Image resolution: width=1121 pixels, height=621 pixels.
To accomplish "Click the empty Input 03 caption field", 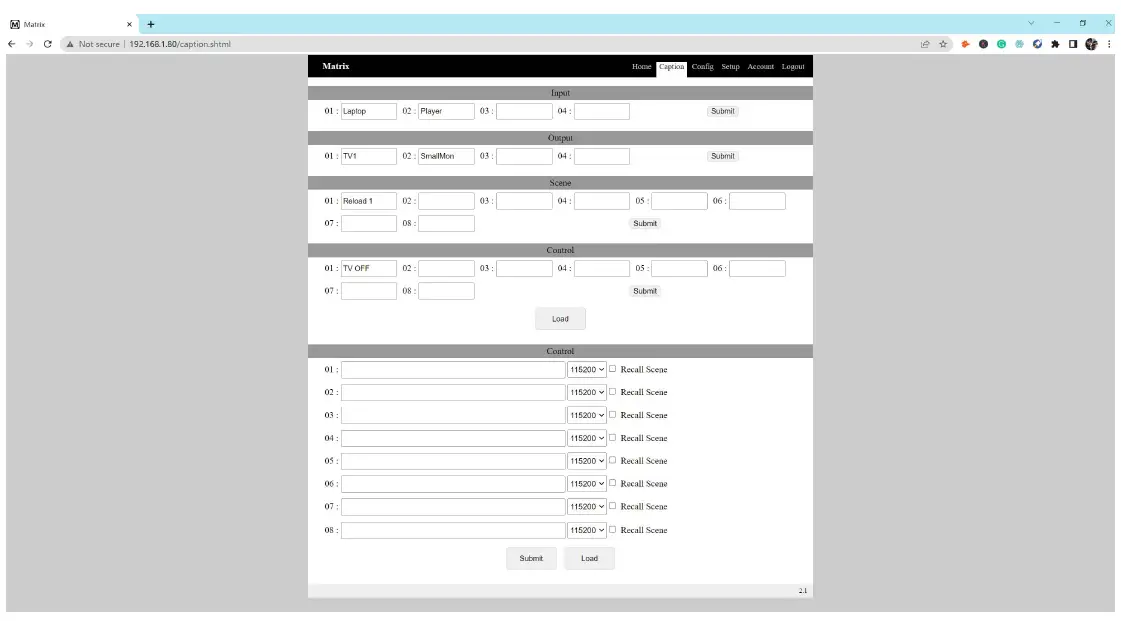I will click(524, 111).
